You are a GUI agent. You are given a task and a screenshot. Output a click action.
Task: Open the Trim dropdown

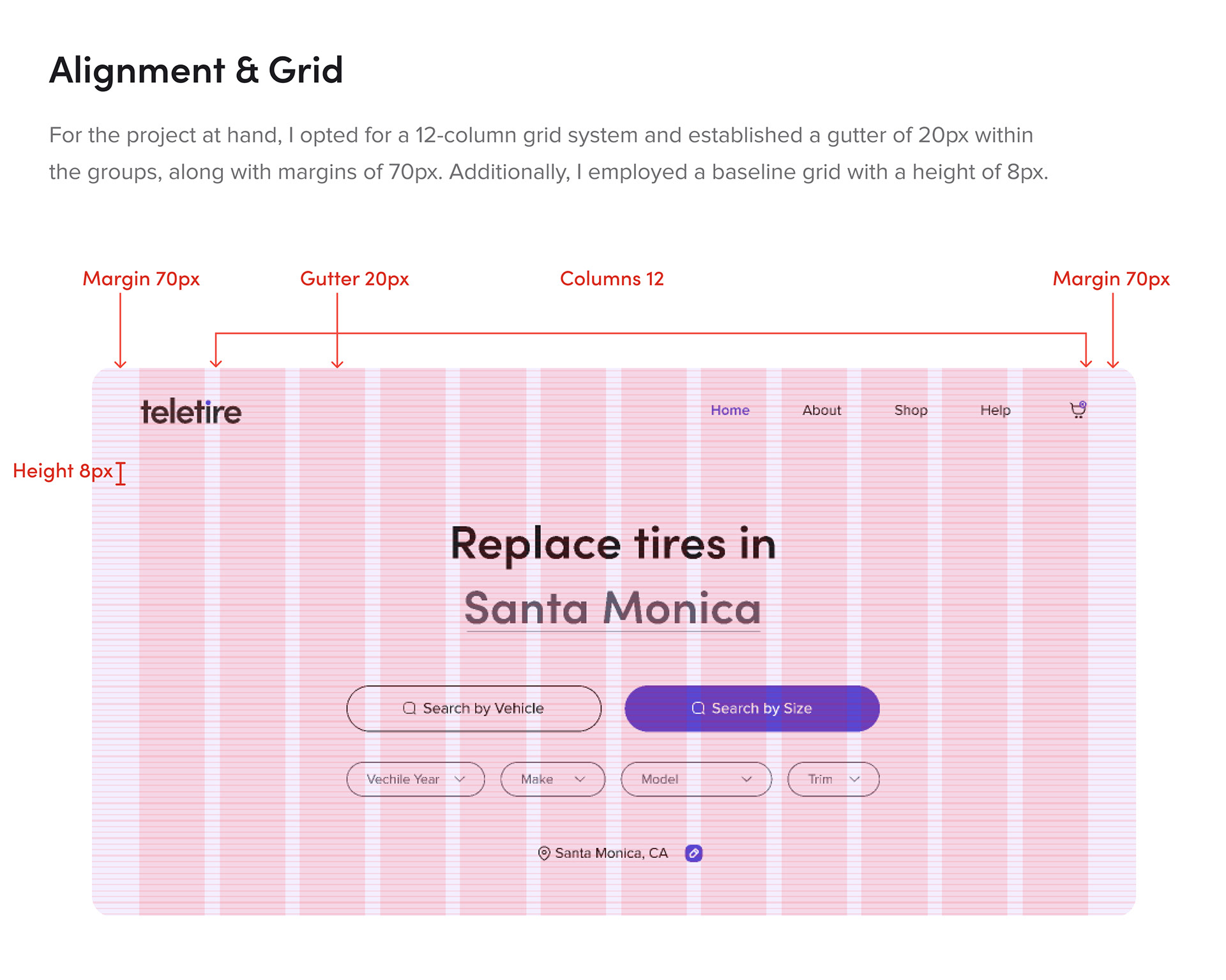pyautogui.click(x=833, y=779)
